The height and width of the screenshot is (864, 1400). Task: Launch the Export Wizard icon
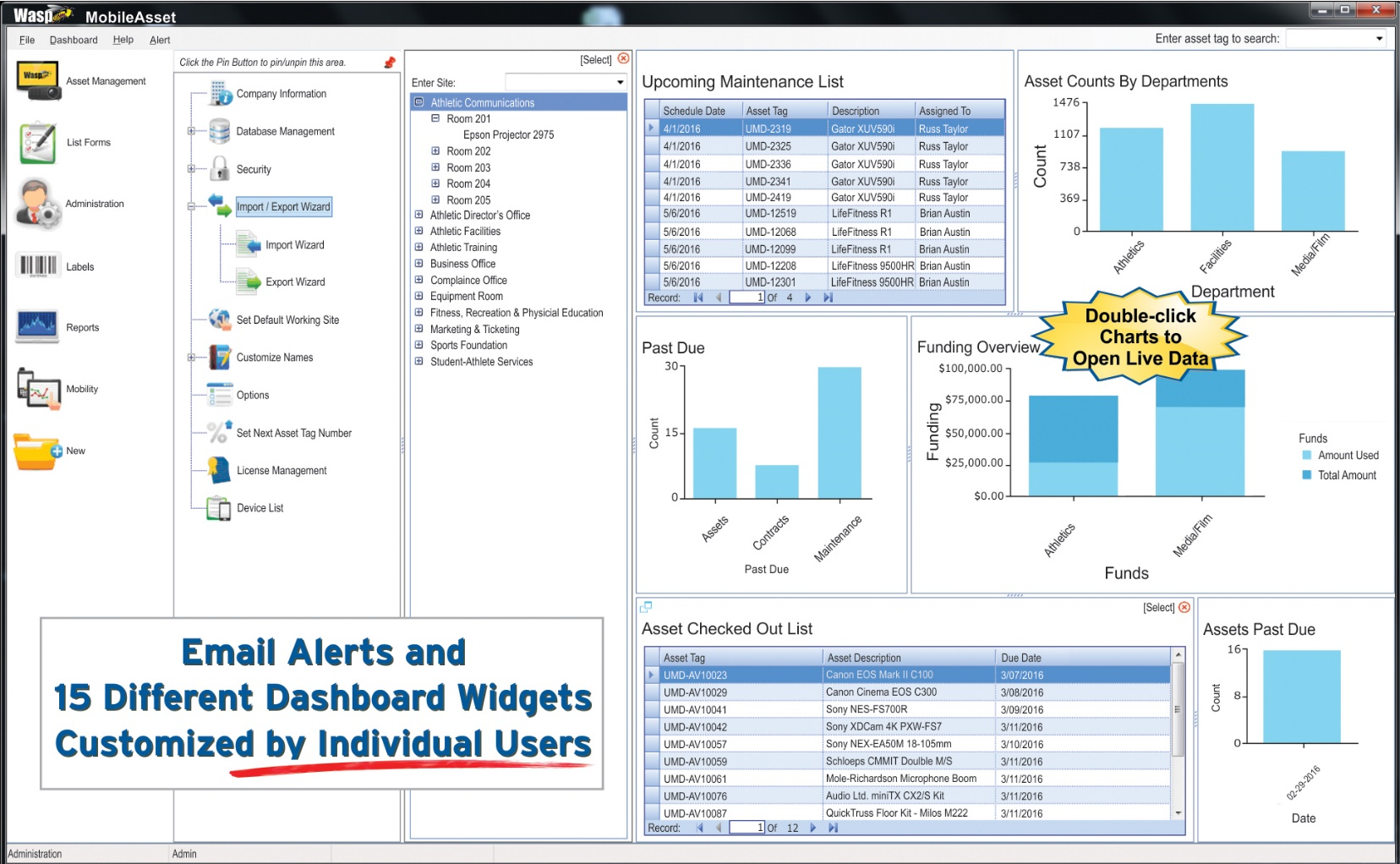point(249,282)
